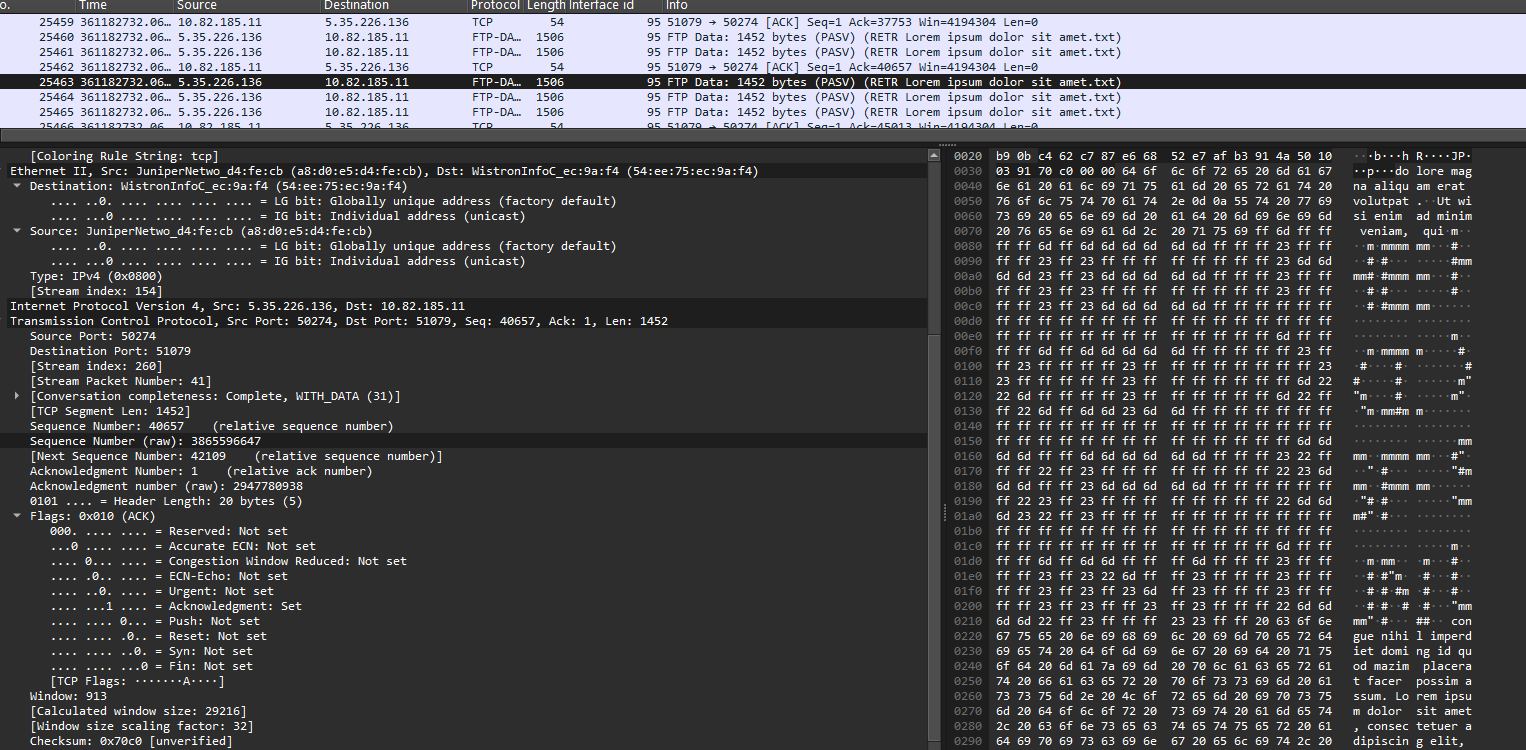Viewport: 1526px width, 750px height.
Task: Click hex dump row at offset 0290
Action: tap(1213, 741)
